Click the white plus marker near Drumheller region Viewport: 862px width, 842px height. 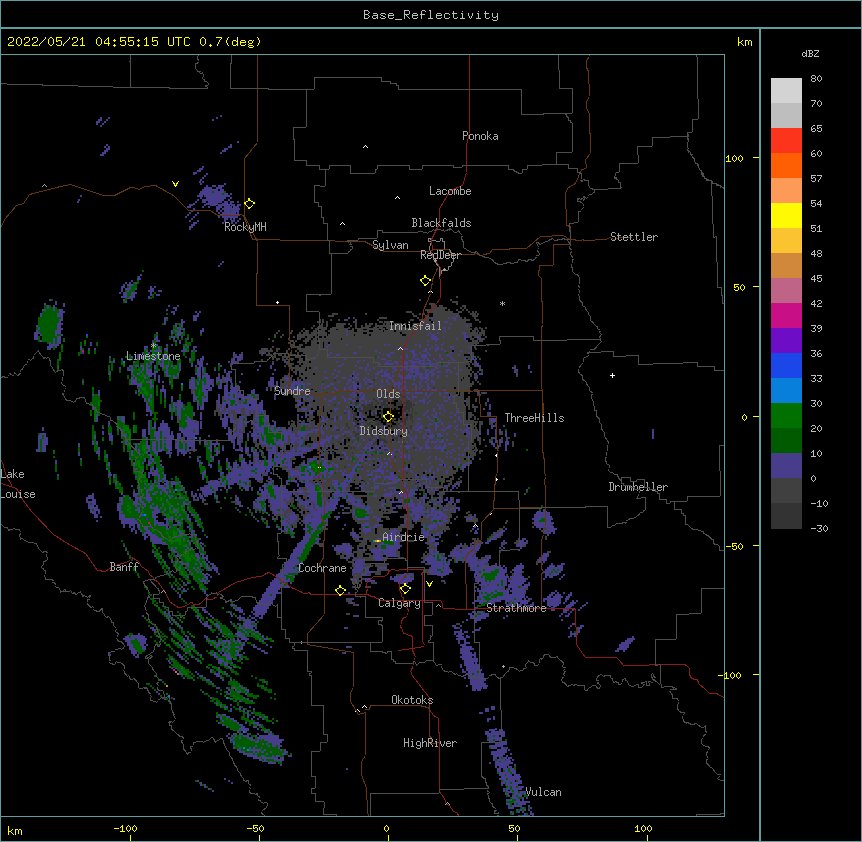(612, 375)
